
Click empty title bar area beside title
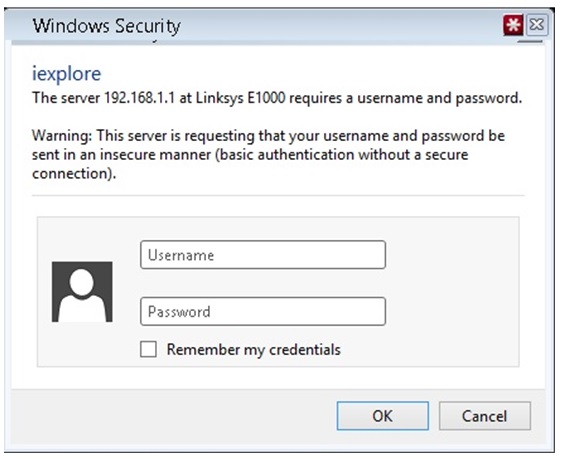(x=340, y=26)
